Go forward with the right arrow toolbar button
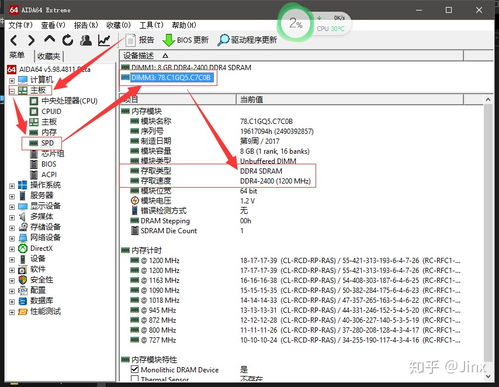Viewport: 499px width, 387px height. click(x=31, y=40)
